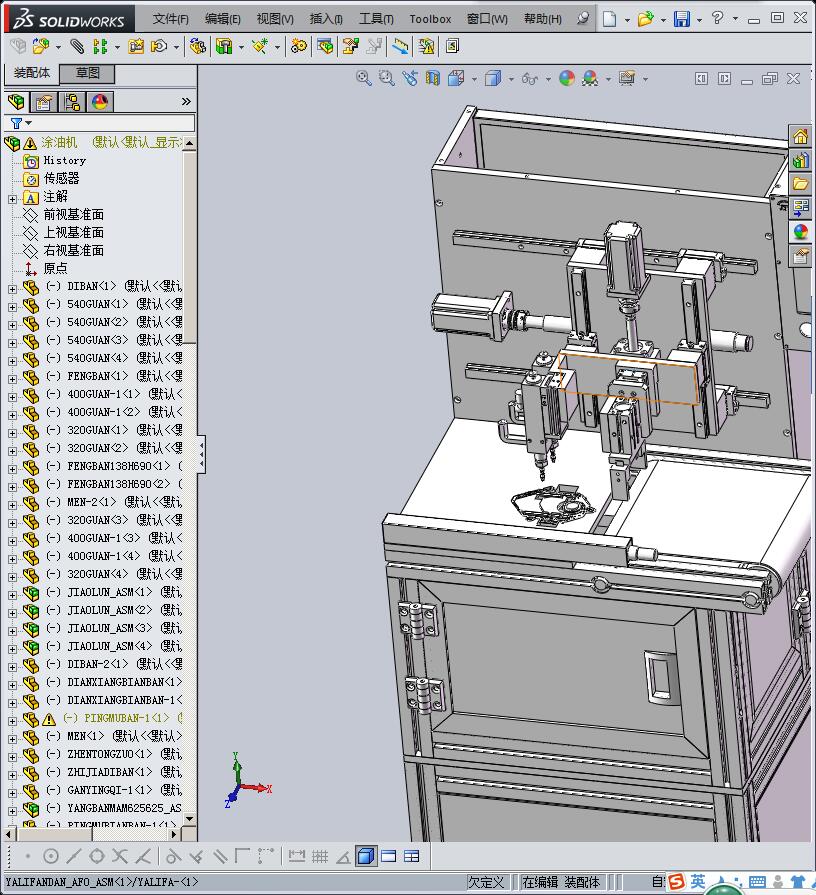Click the line sketch tool in bottom toolbar
This screenshot has height=895, width=816.
(74, 856)
